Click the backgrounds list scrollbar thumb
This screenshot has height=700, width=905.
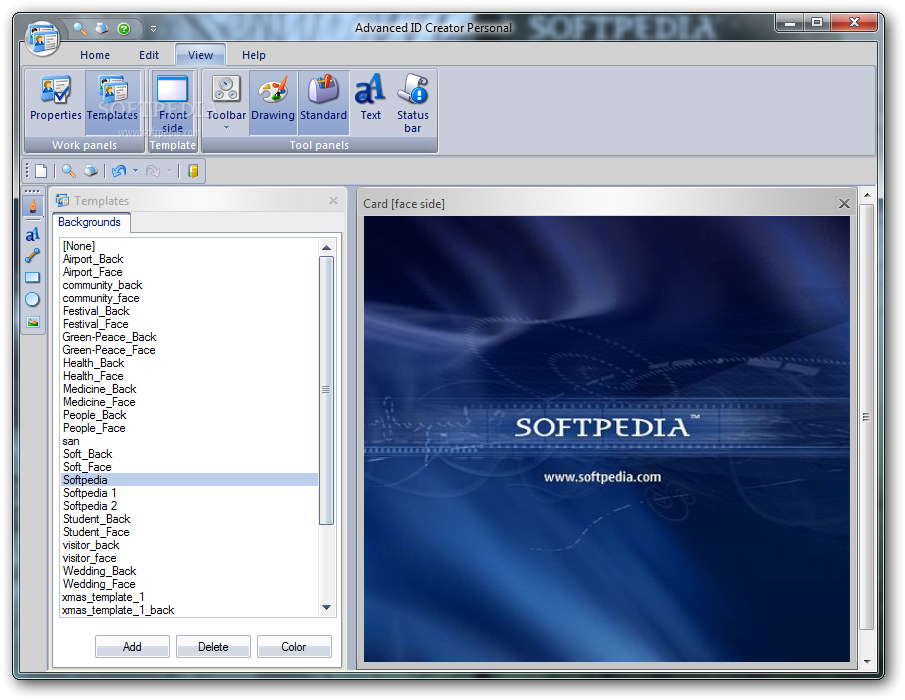click(326, 391)
